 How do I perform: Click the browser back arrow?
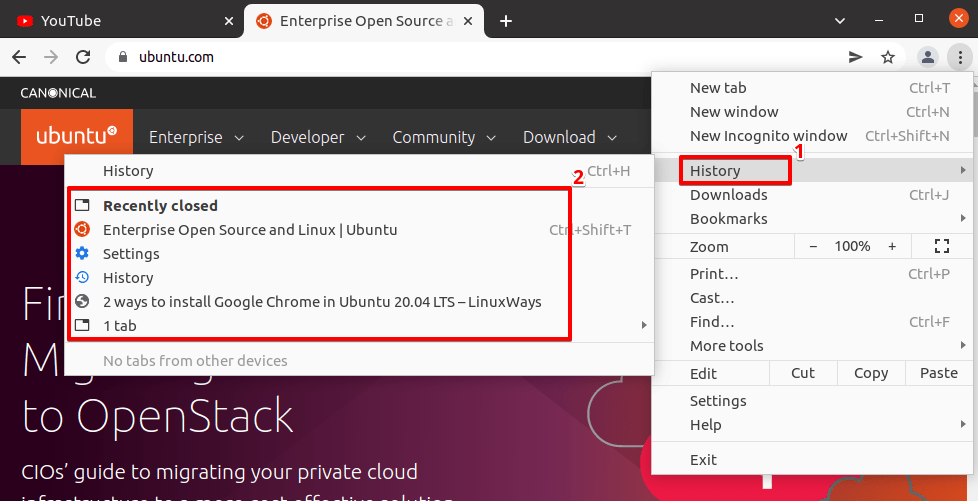tap(19, 57)
